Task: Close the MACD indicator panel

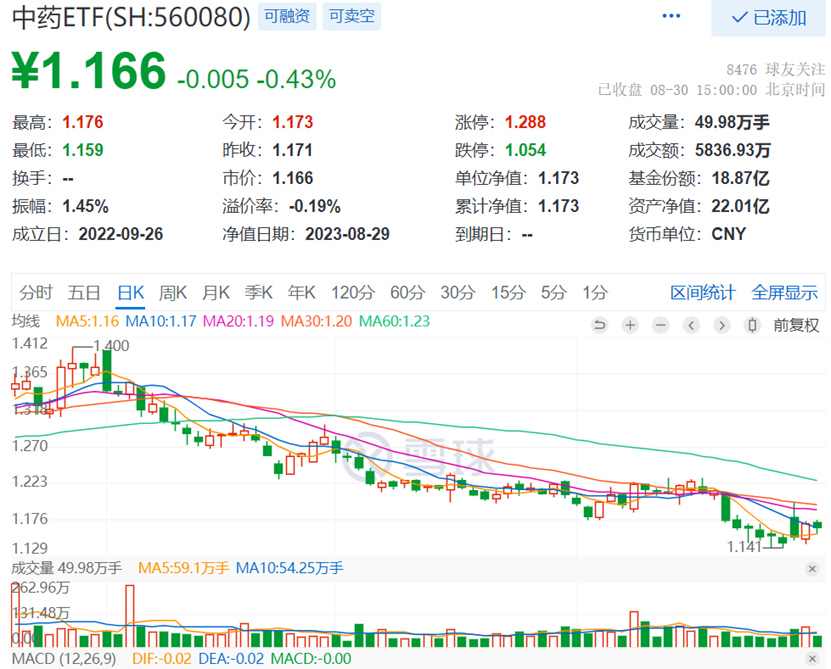Action: [x=812, y=659]
